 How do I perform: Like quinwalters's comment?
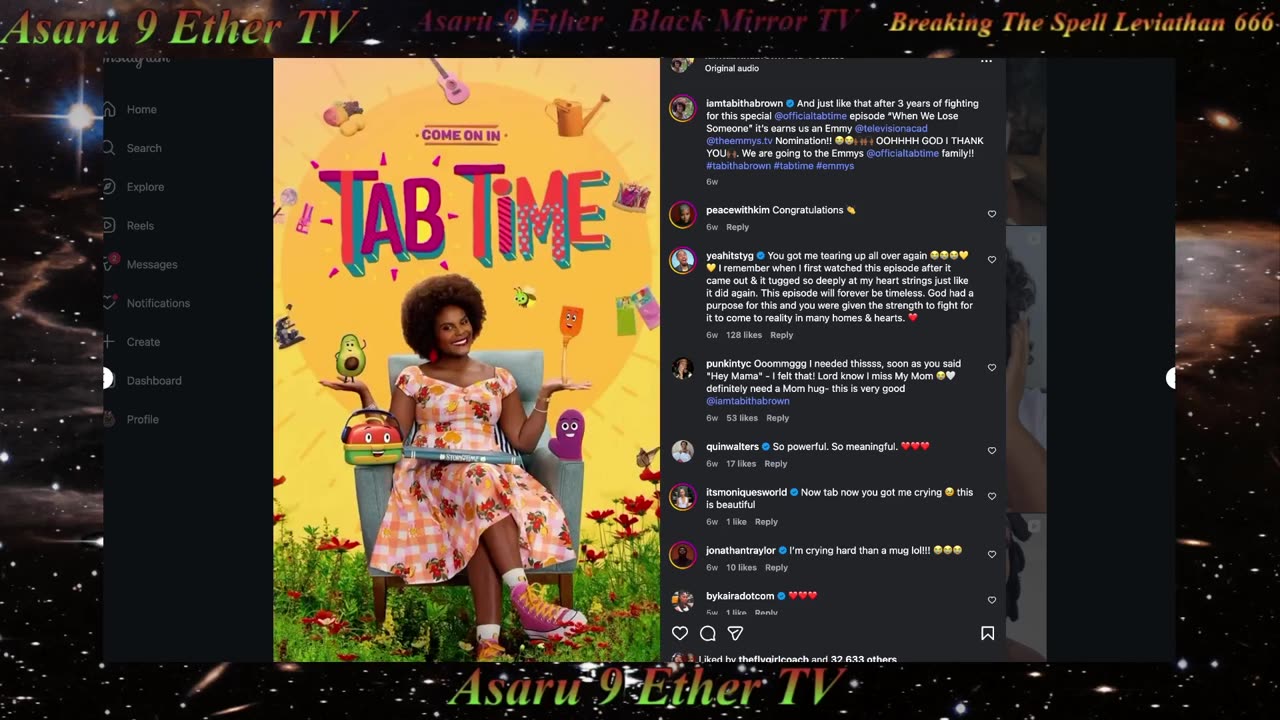coord(992,451)
